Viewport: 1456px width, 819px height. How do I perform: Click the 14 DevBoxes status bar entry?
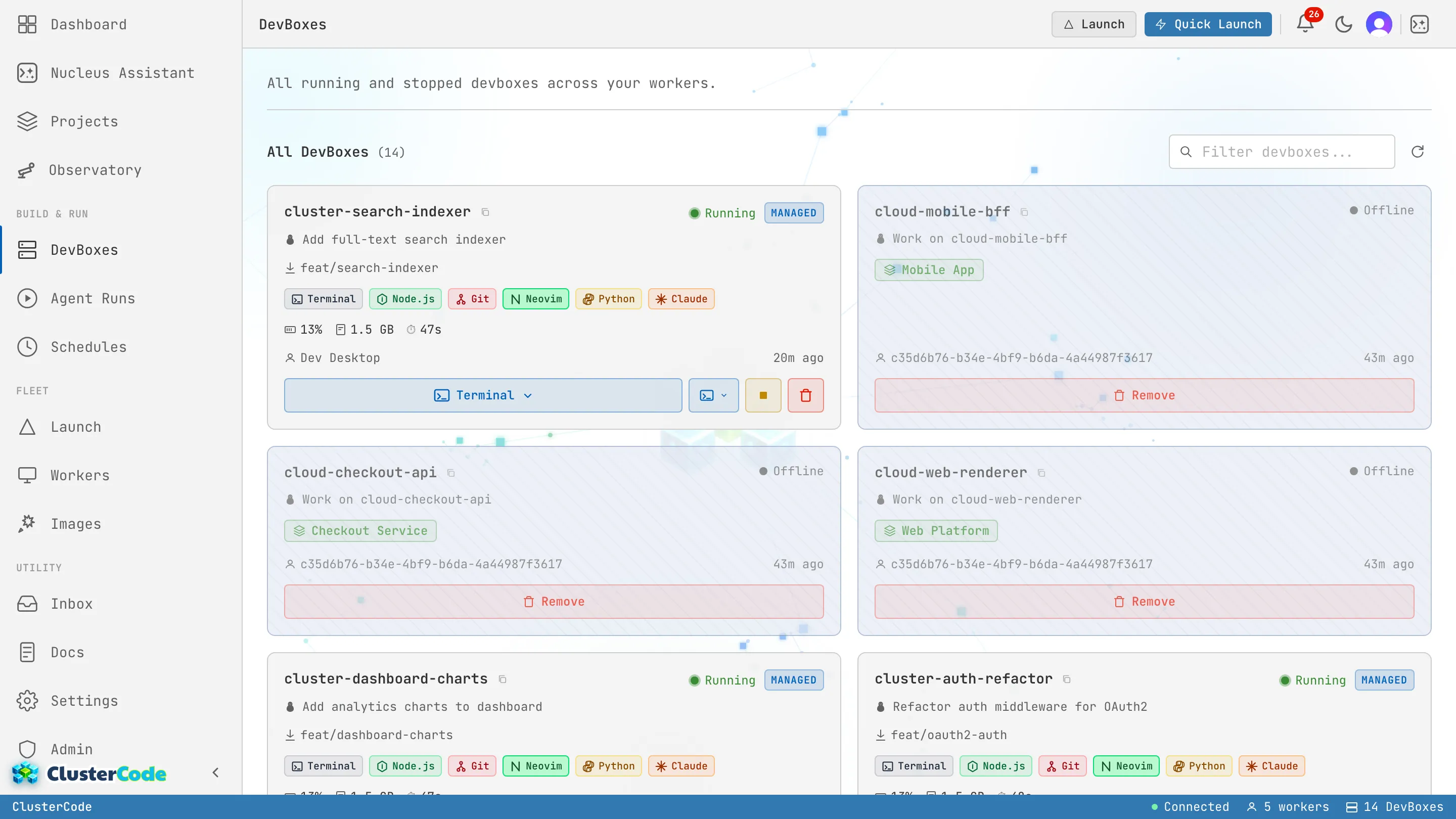[1394, 806]
